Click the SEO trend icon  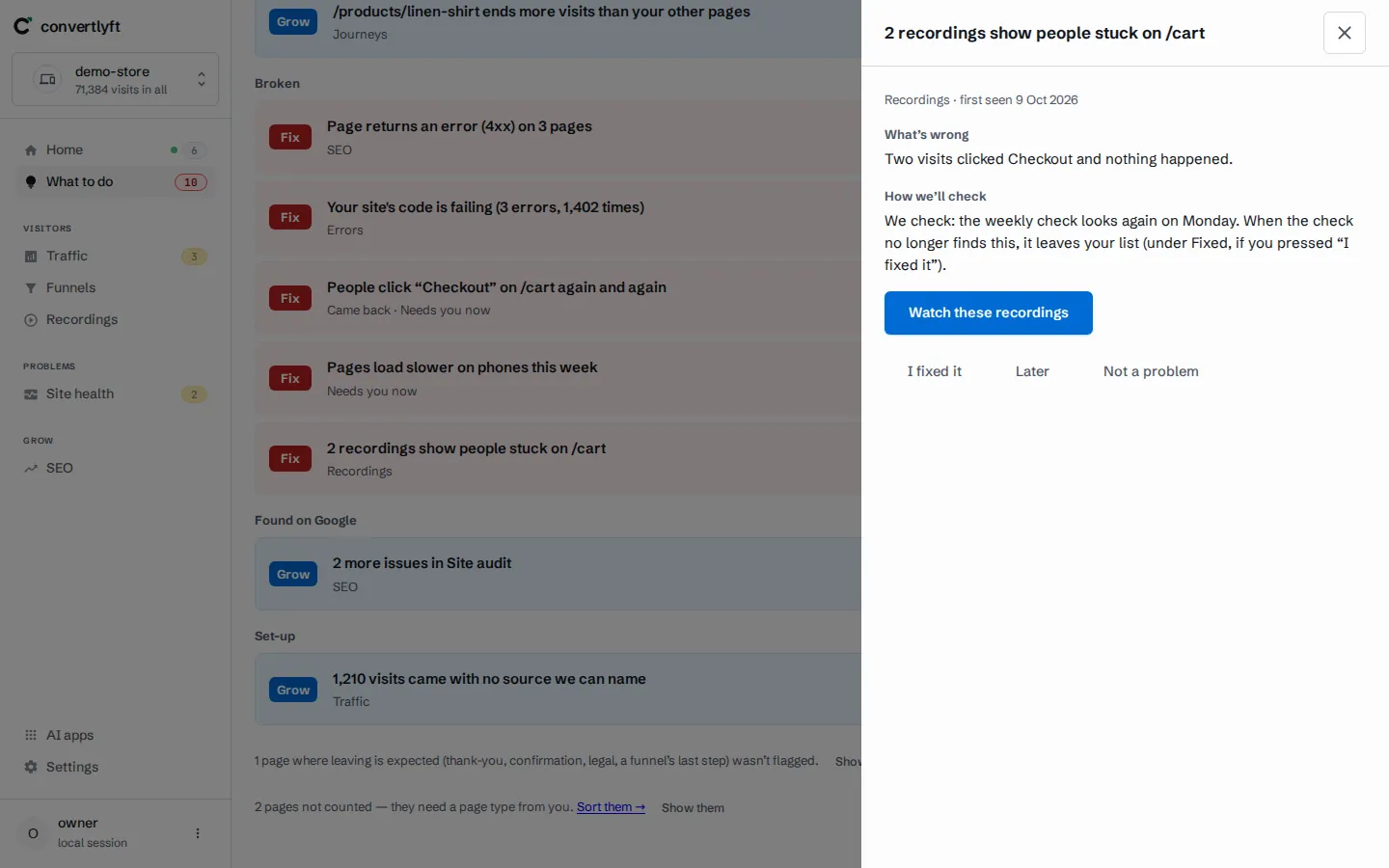(31, 469)
